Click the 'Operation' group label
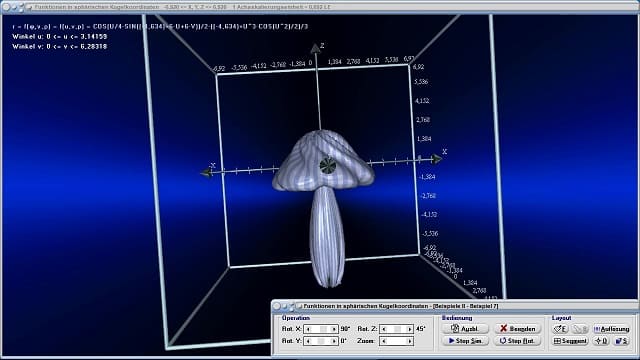Image resolution: width=640 pixels, height=360 pixels. (296, 318)
